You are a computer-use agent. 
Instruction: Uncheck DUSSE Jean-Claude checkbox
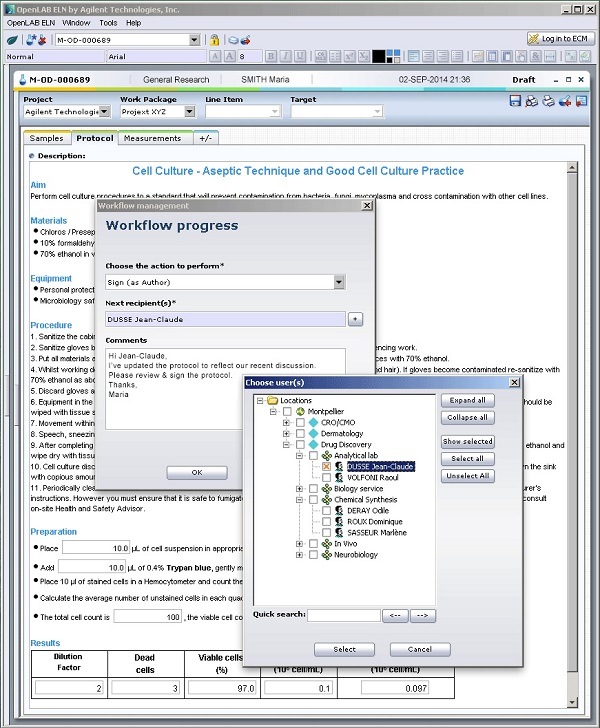coord(326,467)
